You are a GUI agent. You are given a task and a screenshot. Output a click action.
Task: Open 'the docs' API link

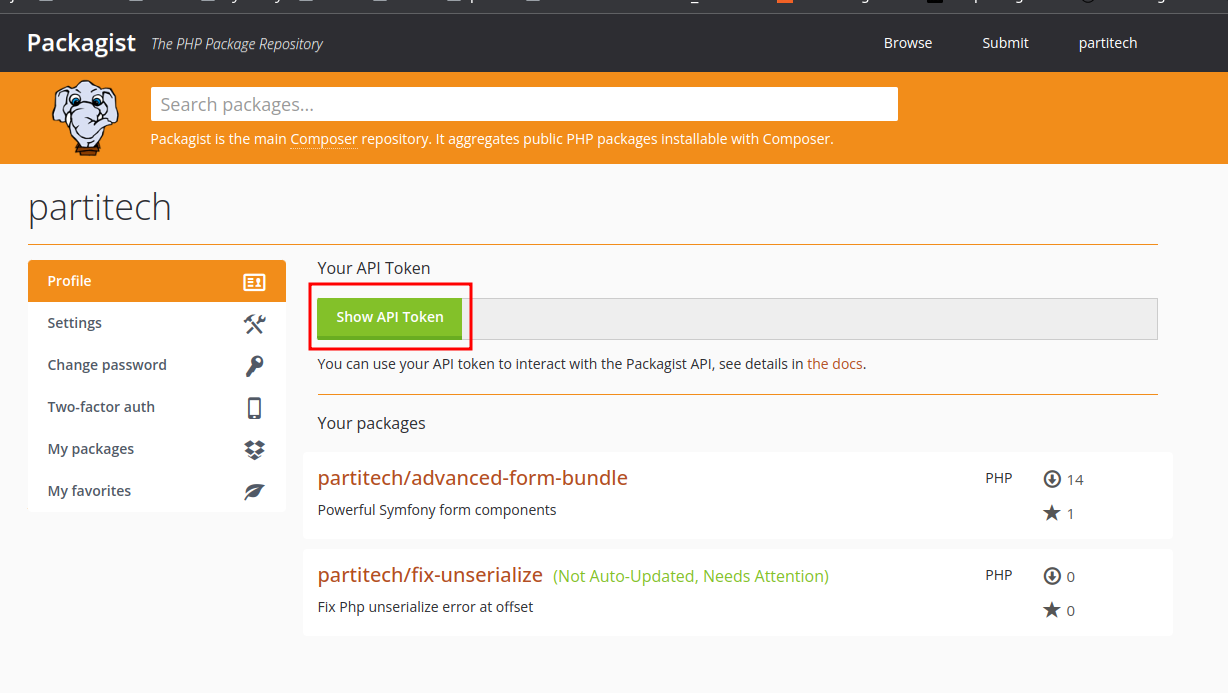(835, 364)
